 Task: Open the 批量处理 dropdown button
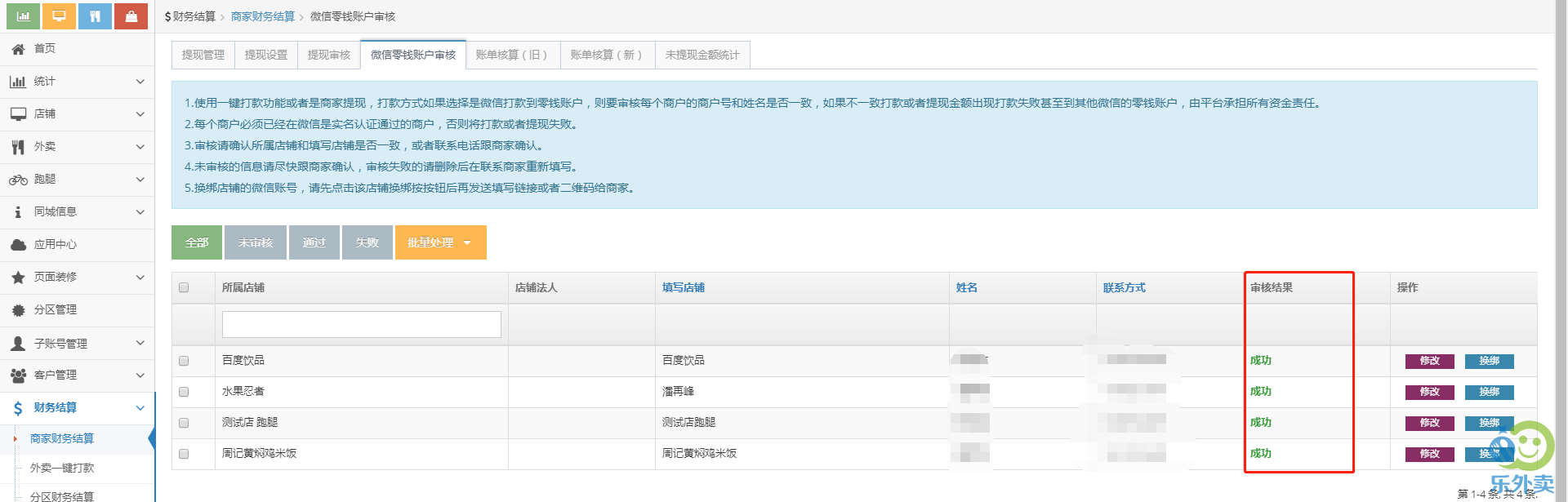tap(440, 242)
